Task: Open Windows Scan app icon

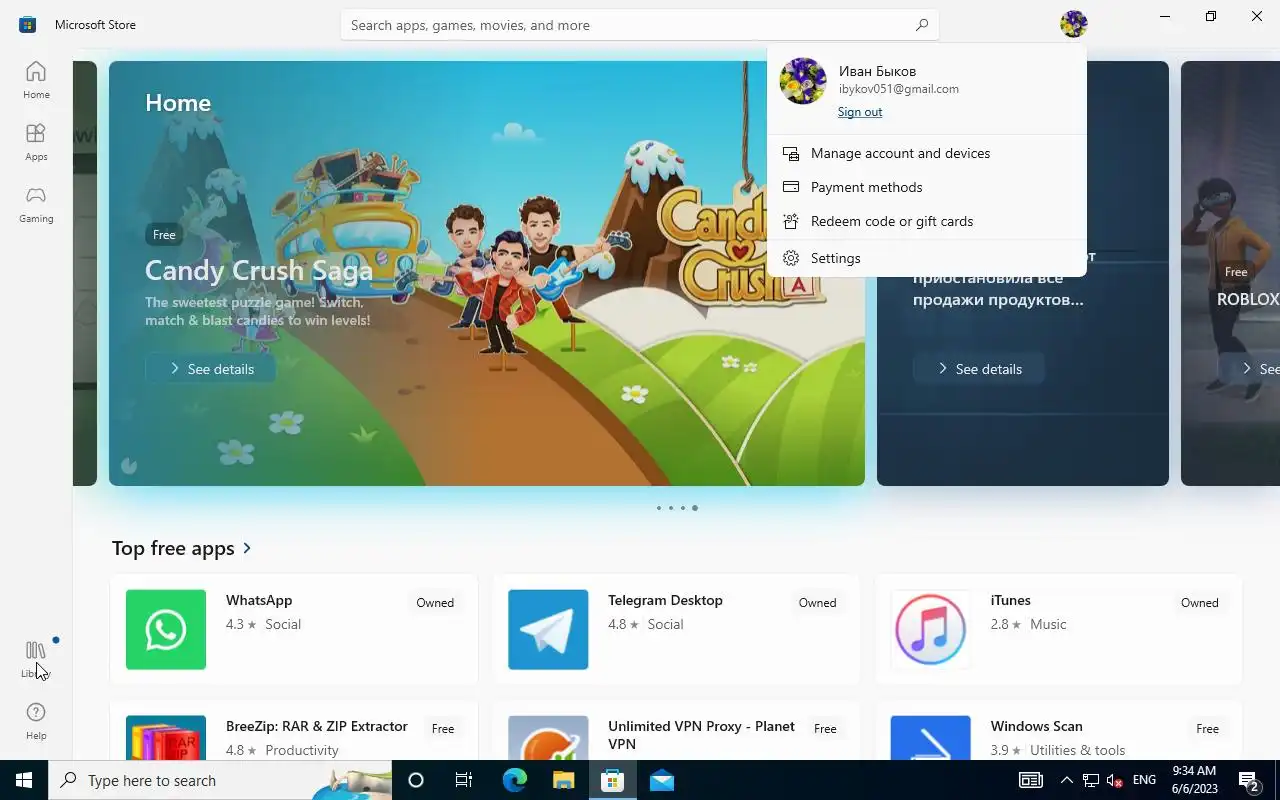Action: 930,738
